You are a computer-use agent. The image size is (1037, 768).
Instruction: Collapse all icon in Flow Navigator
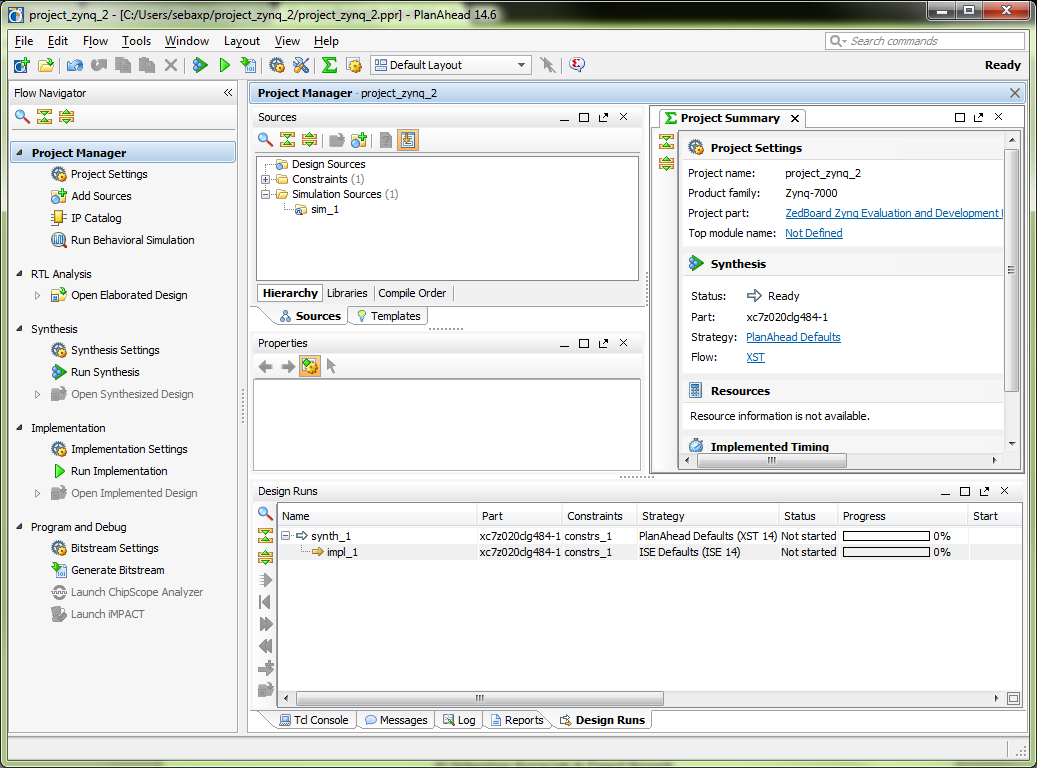click(44, 117)
